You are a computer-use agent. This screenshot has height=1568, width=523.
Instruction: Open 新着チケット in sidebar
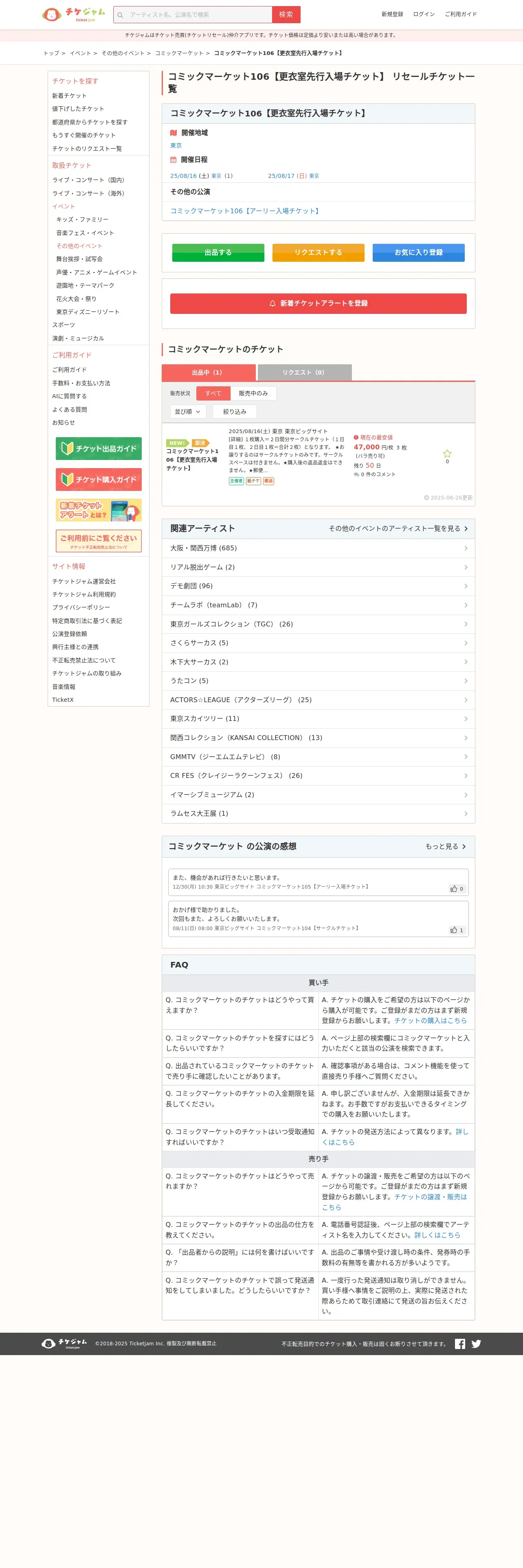(x=69, y=96)
